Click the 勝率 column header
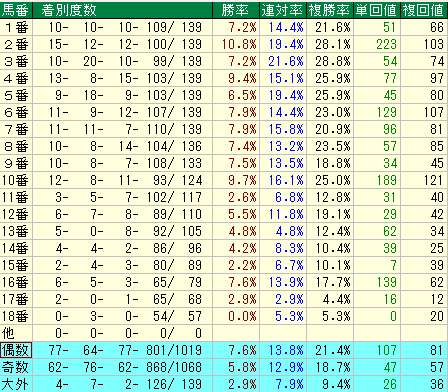Screen dimensions: 448x392 click(235, 10)
